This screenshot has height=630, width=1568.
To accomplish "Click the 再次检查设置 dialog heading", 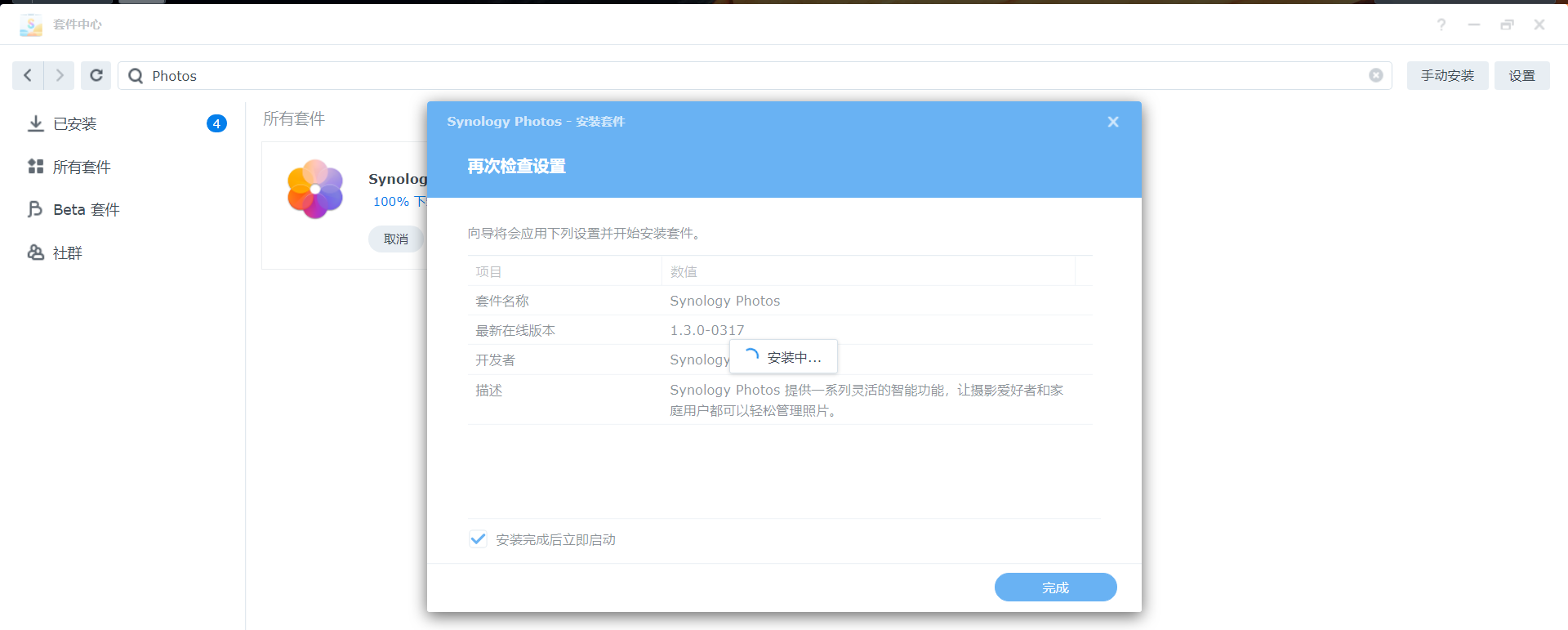I will 516,167.
